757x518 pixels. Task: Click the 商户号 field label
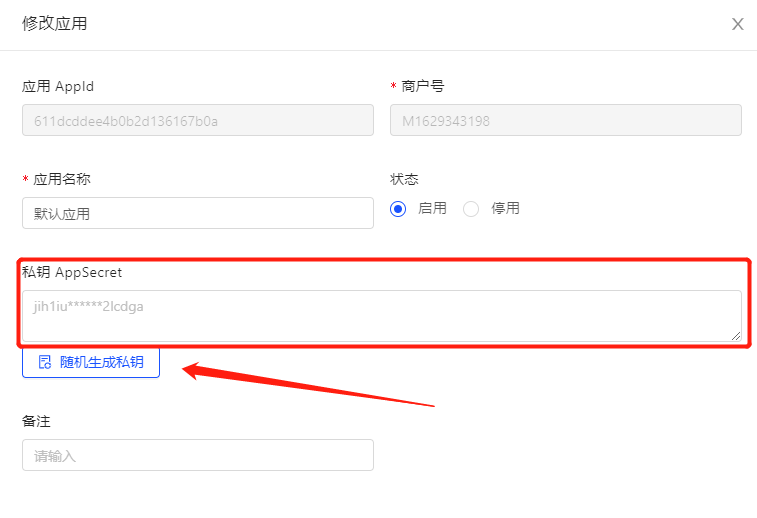(423, 87)
